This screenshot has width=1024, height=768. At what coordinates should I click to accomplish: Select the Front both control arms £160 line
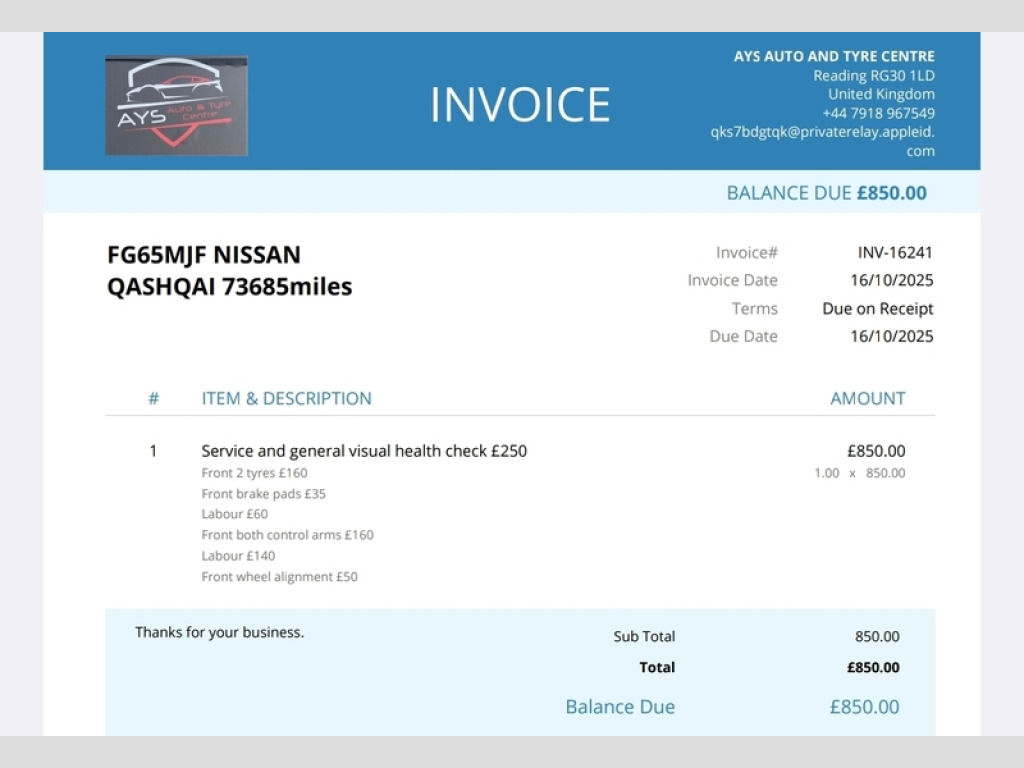287,535
